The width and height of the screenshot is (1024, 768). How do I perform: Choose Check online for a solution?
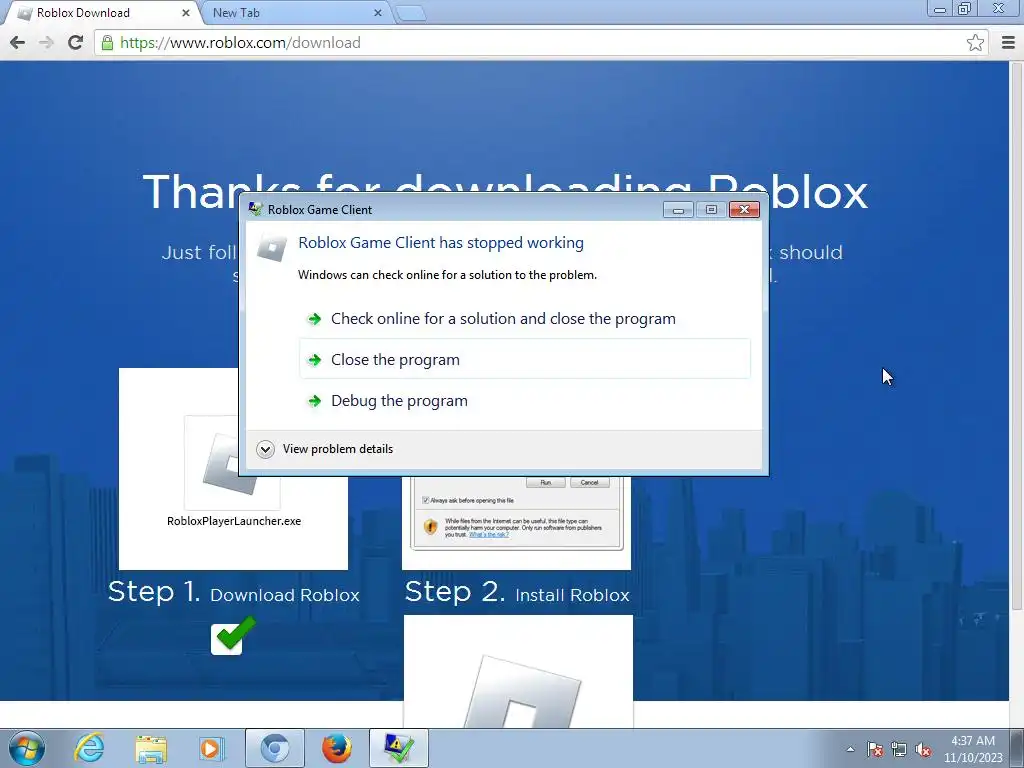point(524,319)
